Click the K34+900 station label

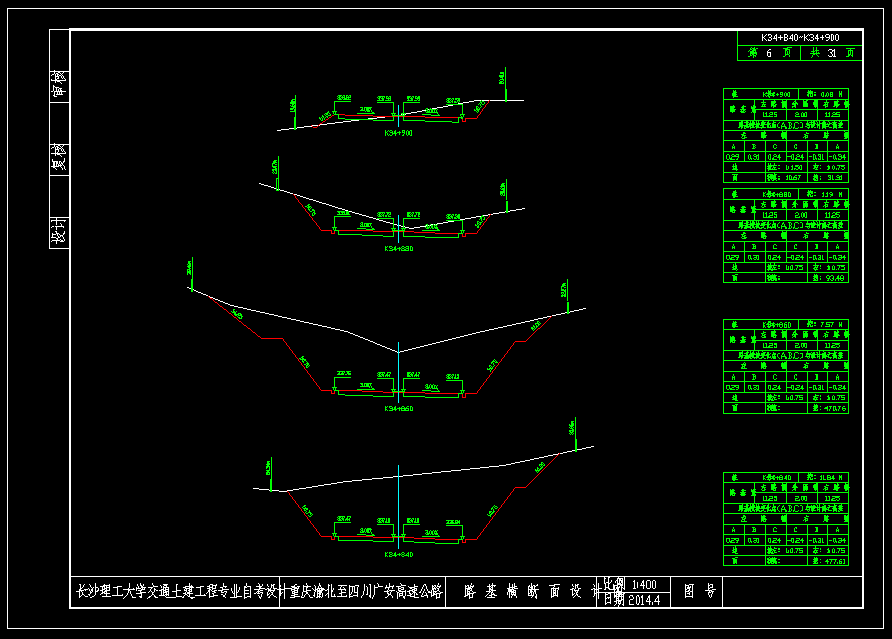pos(399,132)
